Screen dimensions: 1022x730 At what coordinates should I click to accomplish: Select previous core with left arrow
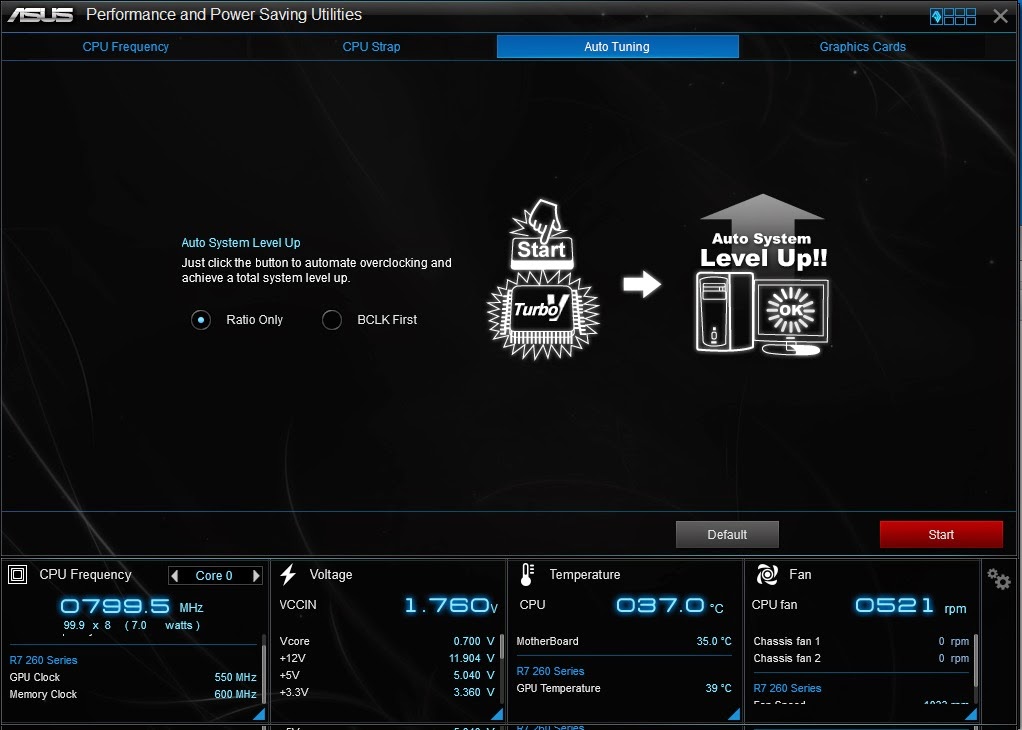(x=174, y=576)
